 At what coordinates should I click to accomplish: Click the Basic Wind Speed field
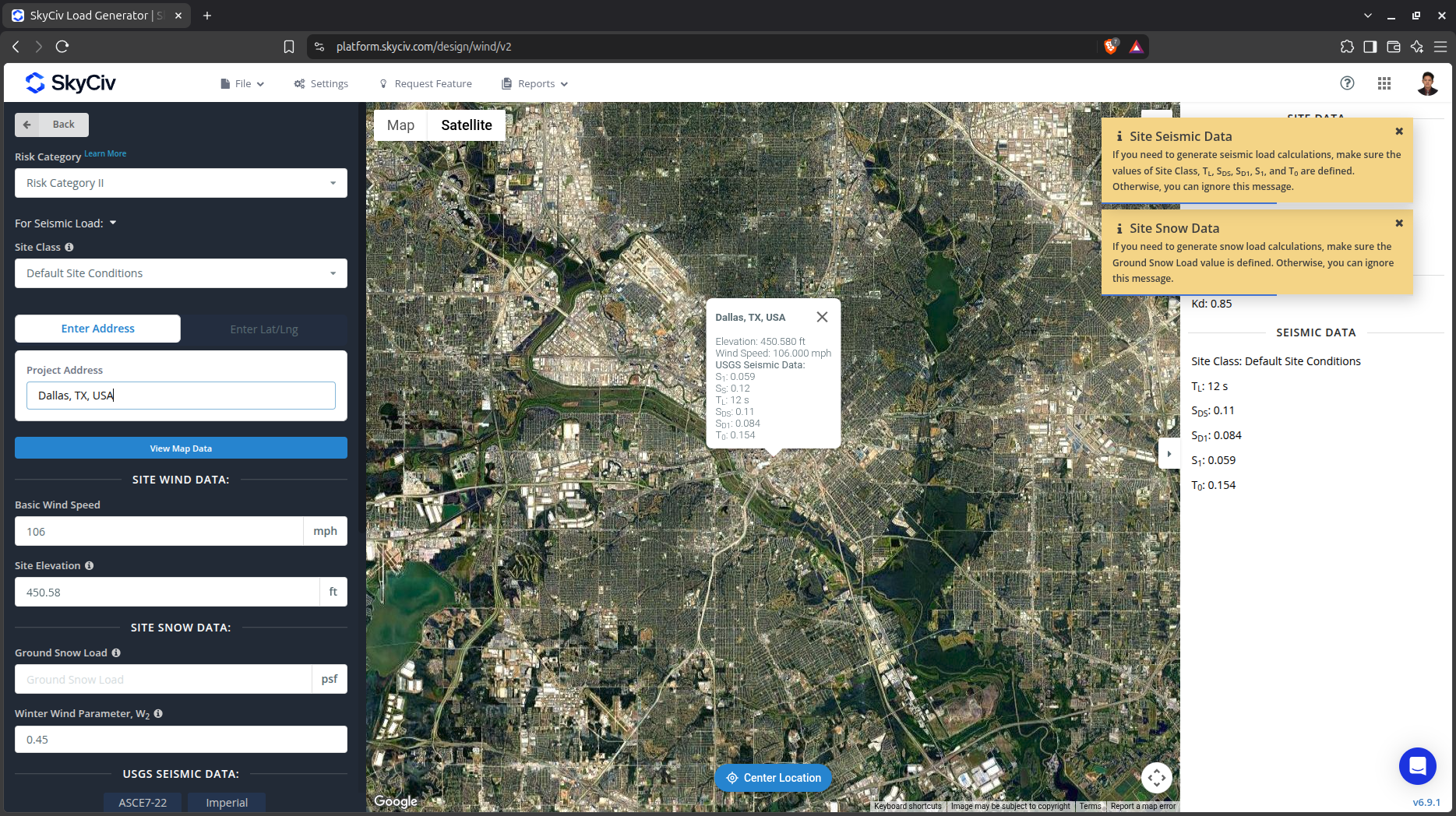click(159, 531)
